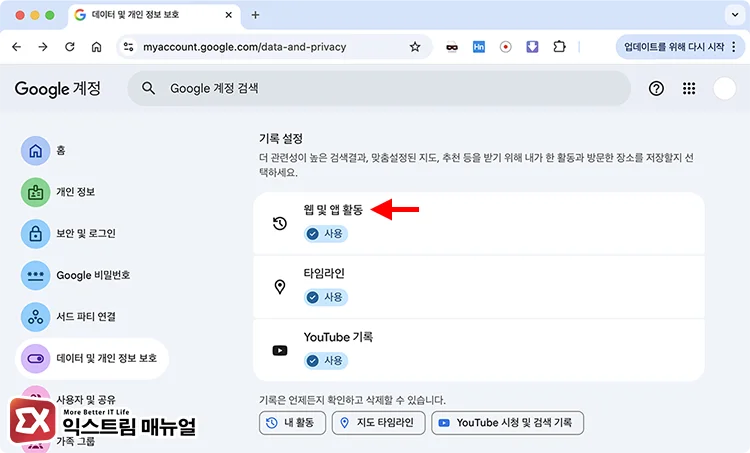Open the Extensions puzzle menu
The width and height of the screenshot is (750, 453).
tap(559, 47)
